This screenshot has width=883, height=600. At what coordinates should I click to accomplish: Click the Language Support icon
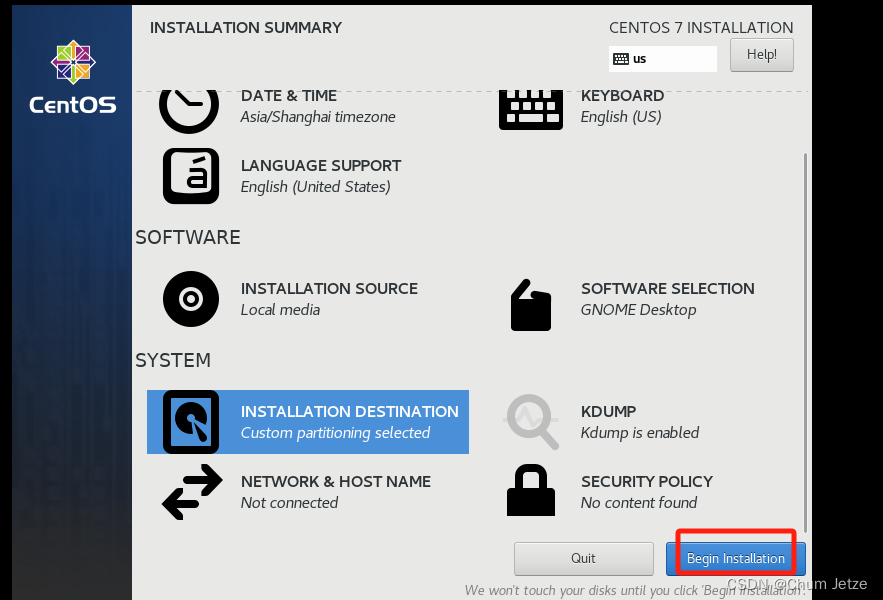(191, 176)
